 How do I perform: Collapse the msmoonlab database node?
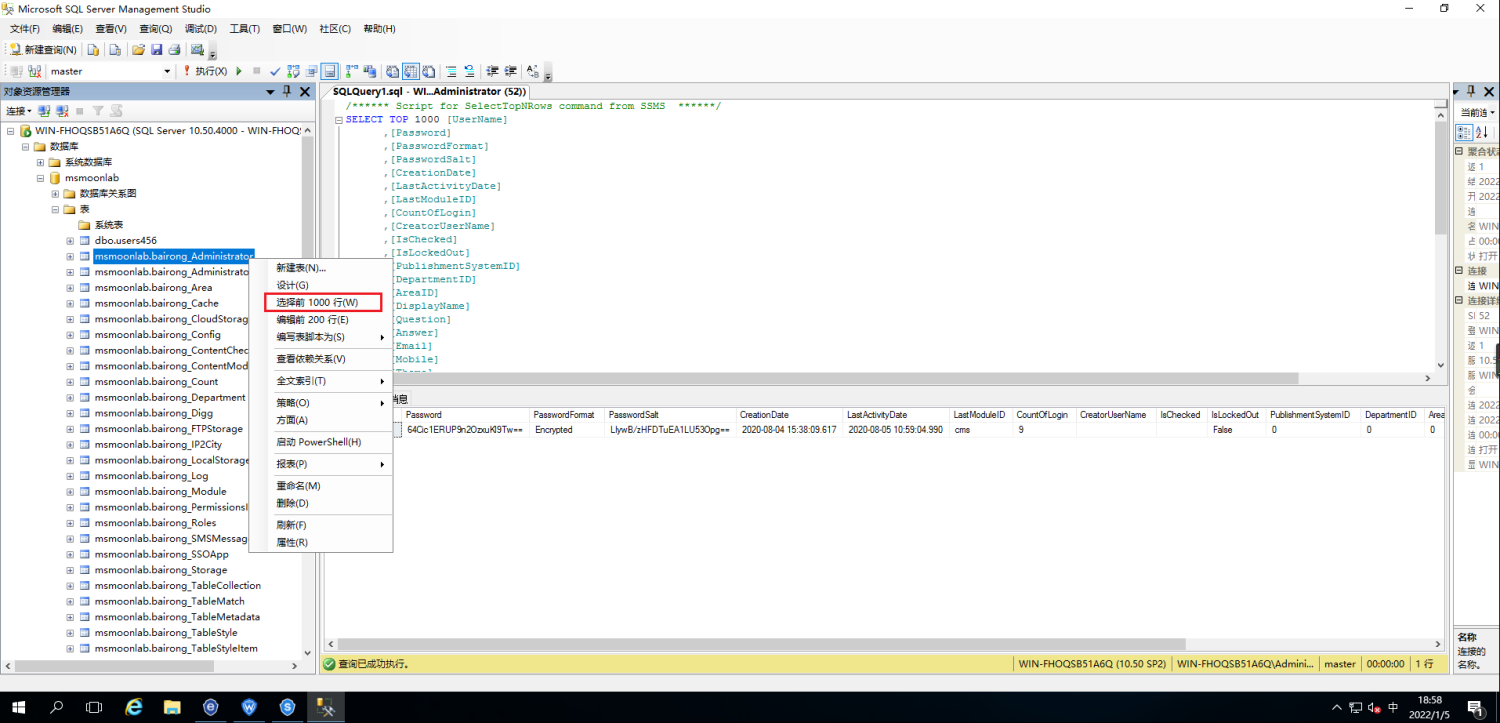(x=40, y=178)
